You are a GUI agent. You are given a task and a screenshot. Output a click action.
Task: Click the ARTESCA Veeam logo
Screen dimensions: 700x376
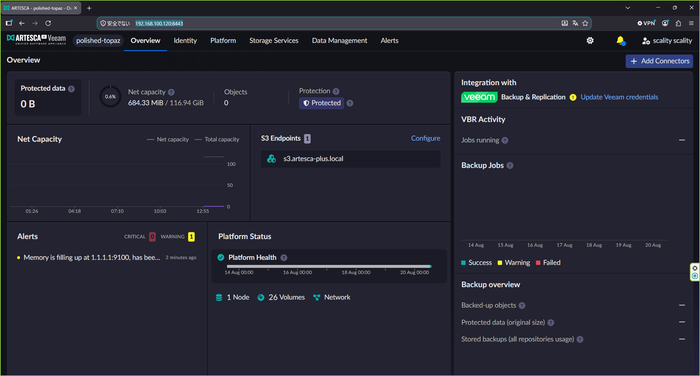pyautogui.click(x=36, y=40)
